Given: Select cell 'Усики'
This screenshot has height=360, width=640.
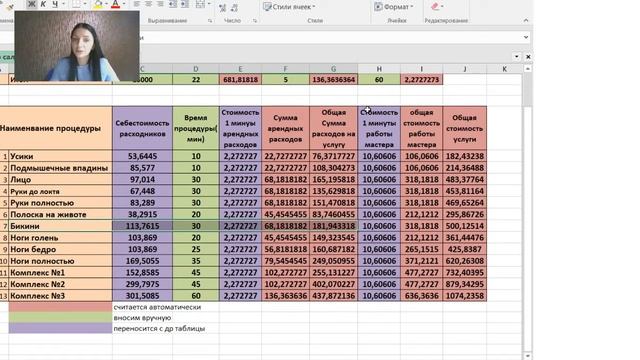Looking at the screenshot, I should [x=60, y=156].
